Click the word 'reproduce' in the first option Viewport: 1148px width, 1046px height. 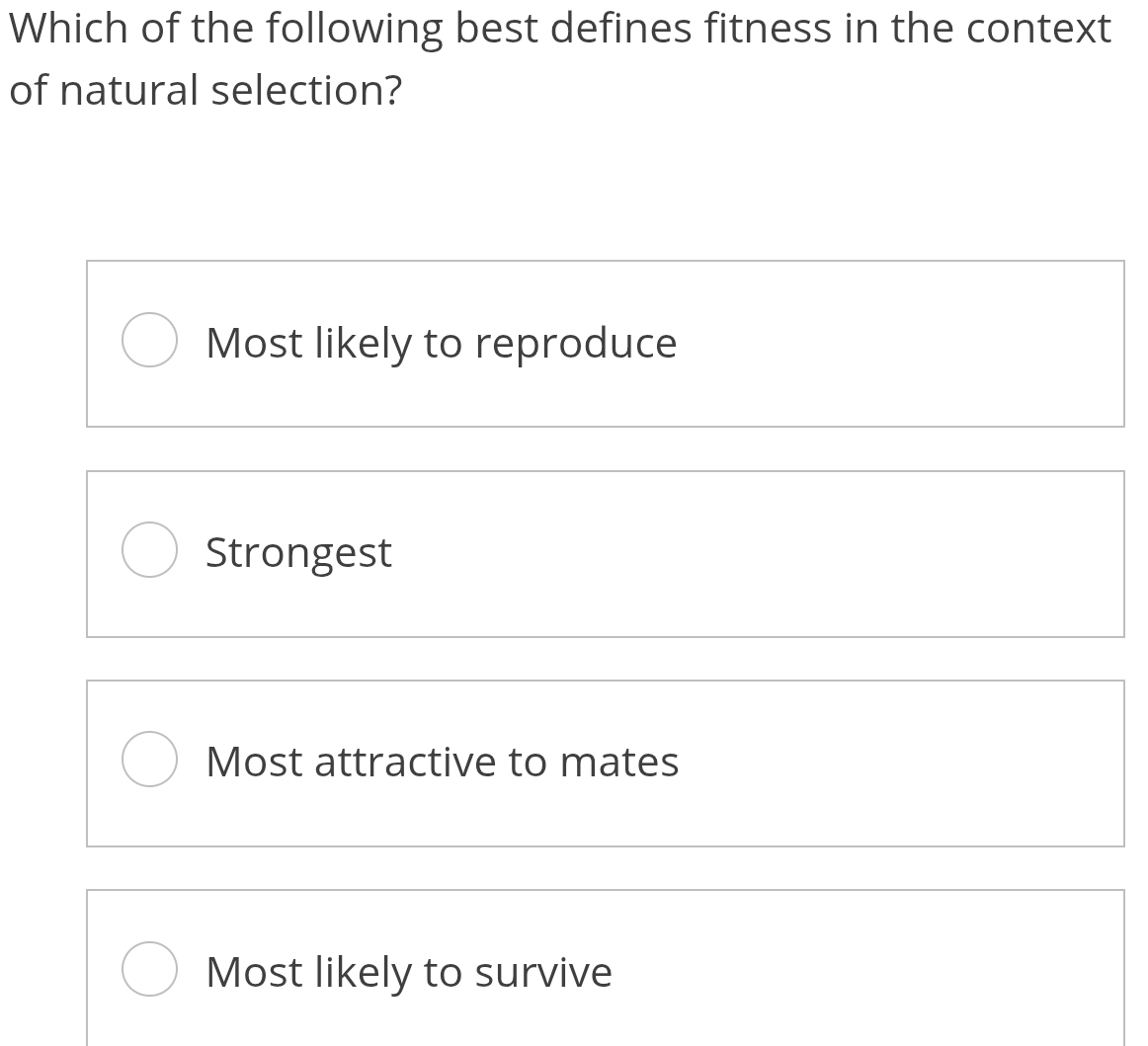pos(576,343)
